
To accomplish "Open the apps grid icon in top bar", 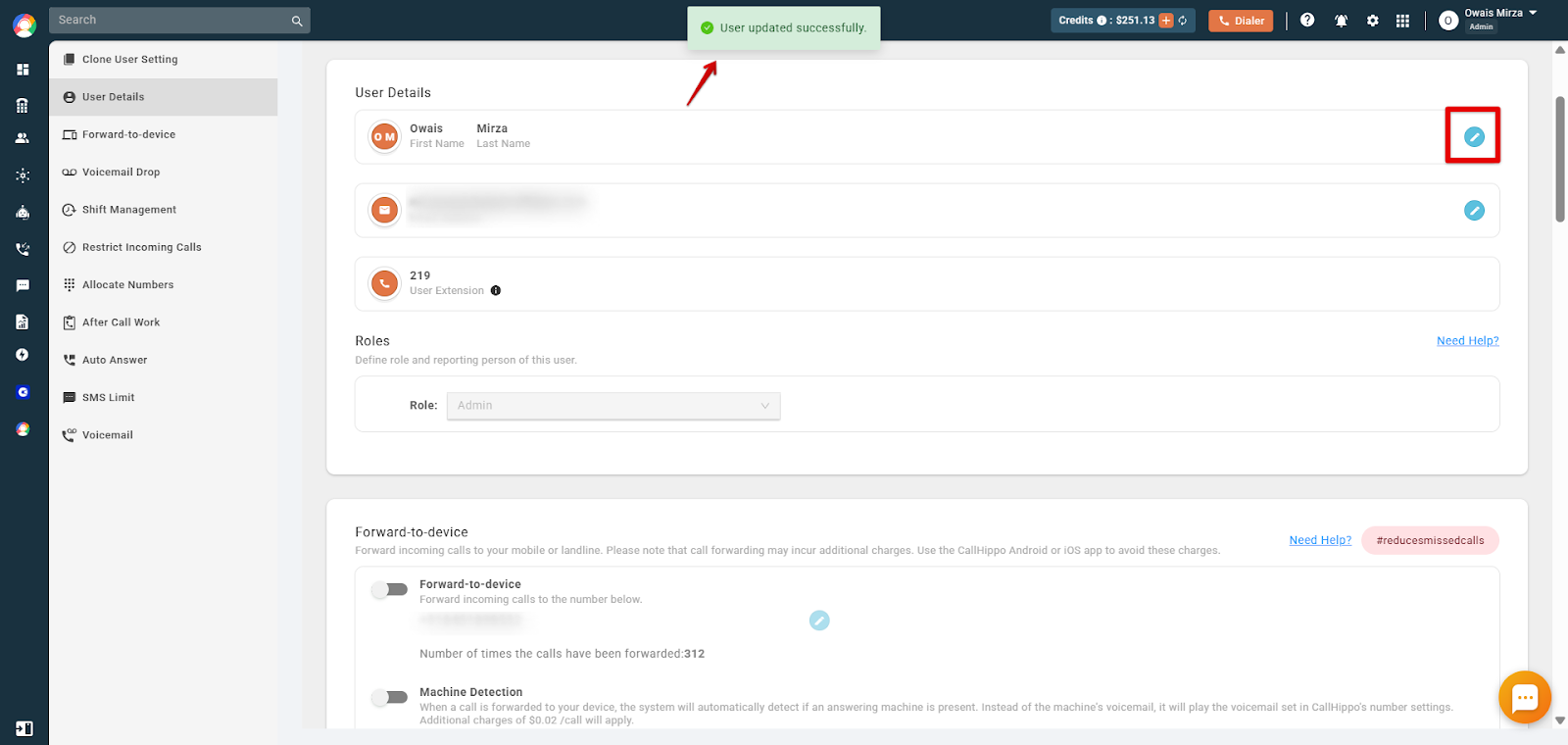I will tap(1403, 21).
